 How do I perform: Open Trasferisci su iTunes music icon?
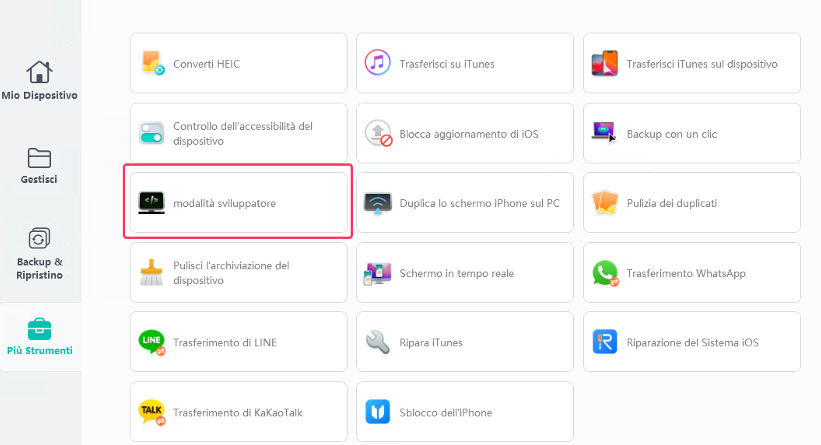click(x=378, y=64)
